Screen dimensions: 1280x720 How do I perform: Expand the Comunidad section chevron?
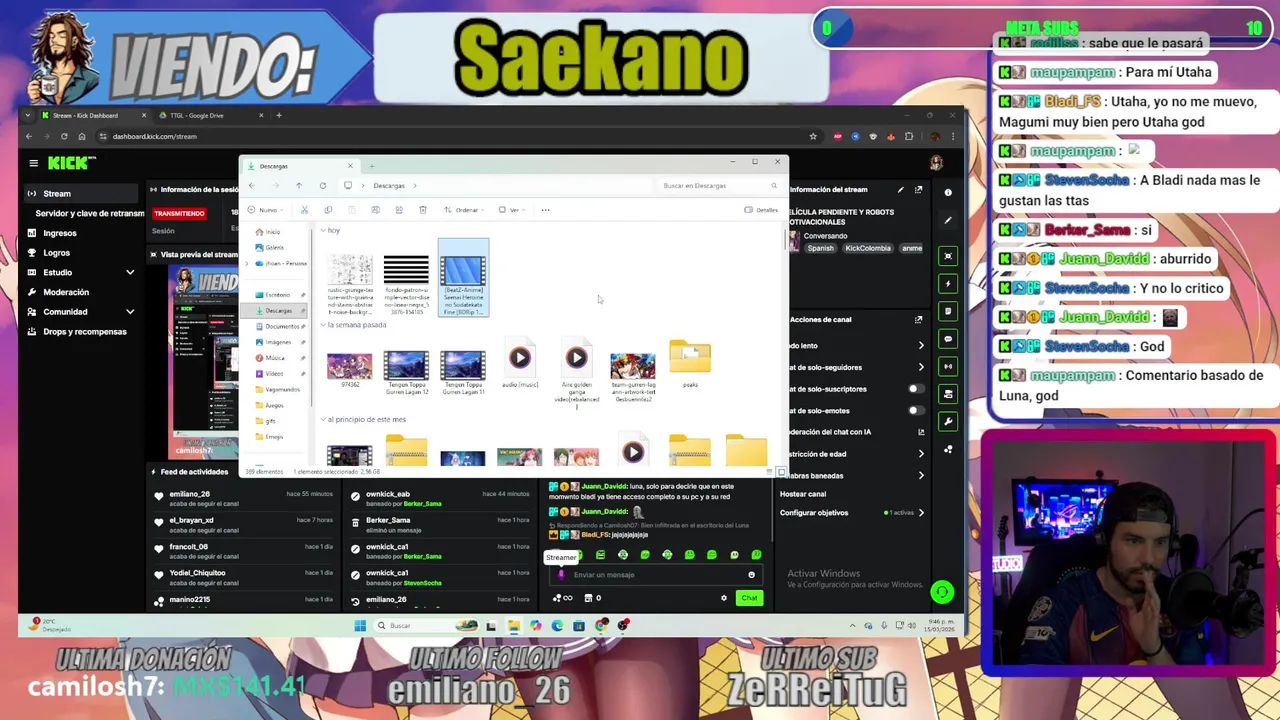(x=129, y=312)
